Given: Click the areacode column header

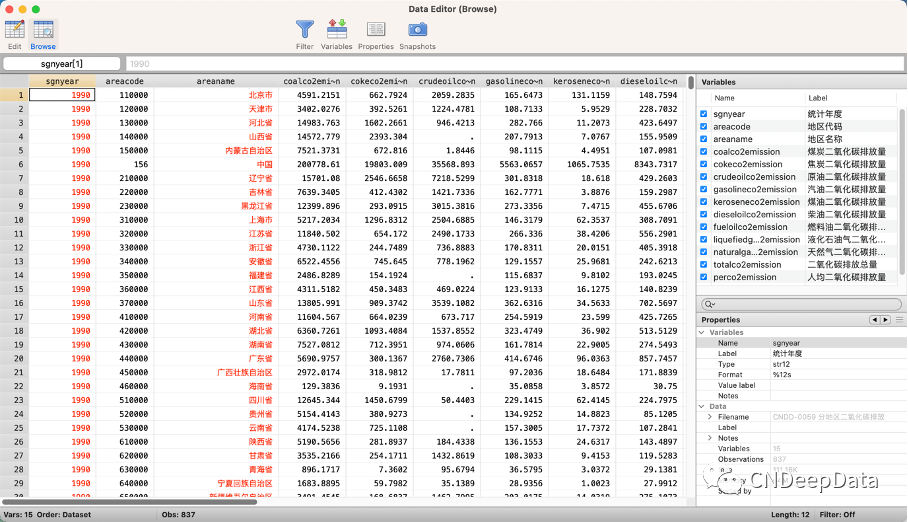Looking at the screenshot, I should (x=125, y=81).
